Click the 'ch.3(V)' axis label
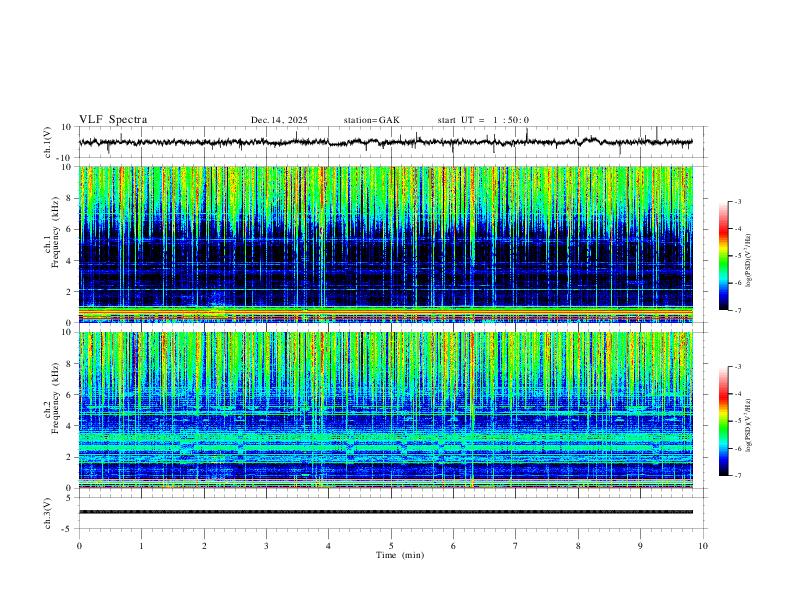The image size is (792, 612). [48, 513]
